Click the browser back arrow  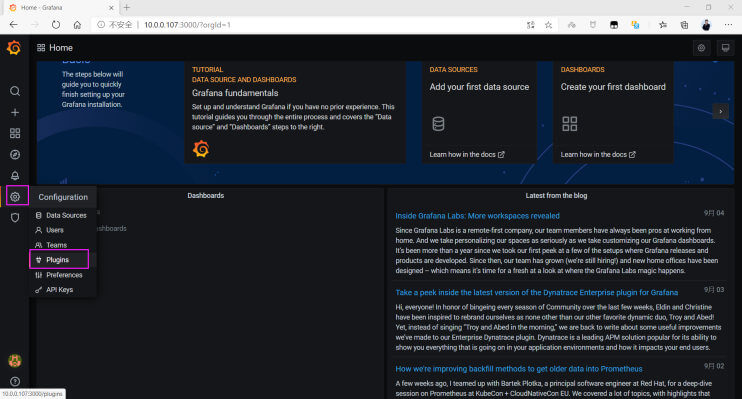[13, 25]
